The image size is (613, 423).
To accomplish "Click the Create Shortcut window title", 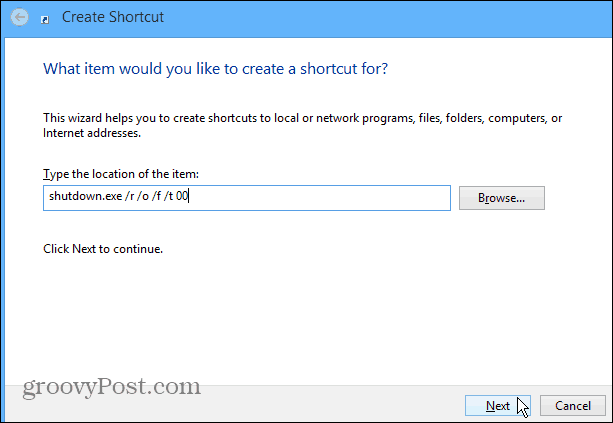I will point(113,17).
